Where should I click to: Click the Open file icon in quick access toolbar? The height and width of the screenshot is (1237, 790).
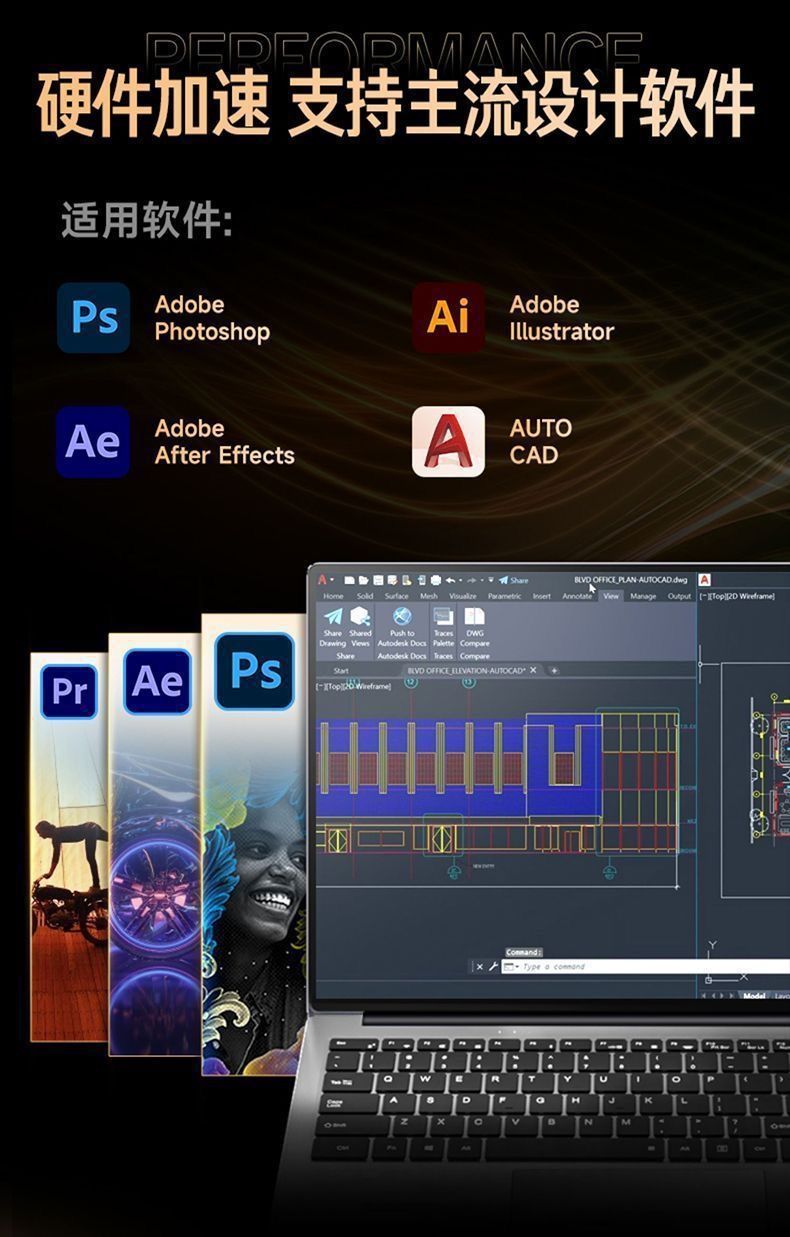(x=364, y=580)
